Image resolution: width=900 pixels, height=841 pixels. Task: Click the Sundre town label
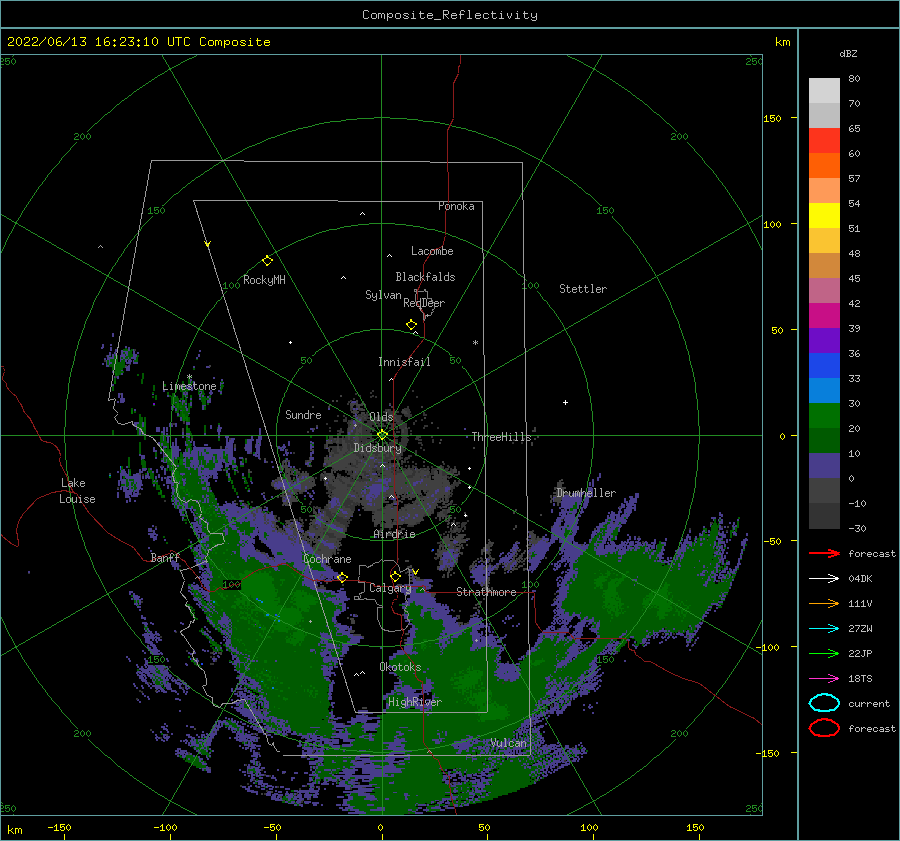coord(303,414)
